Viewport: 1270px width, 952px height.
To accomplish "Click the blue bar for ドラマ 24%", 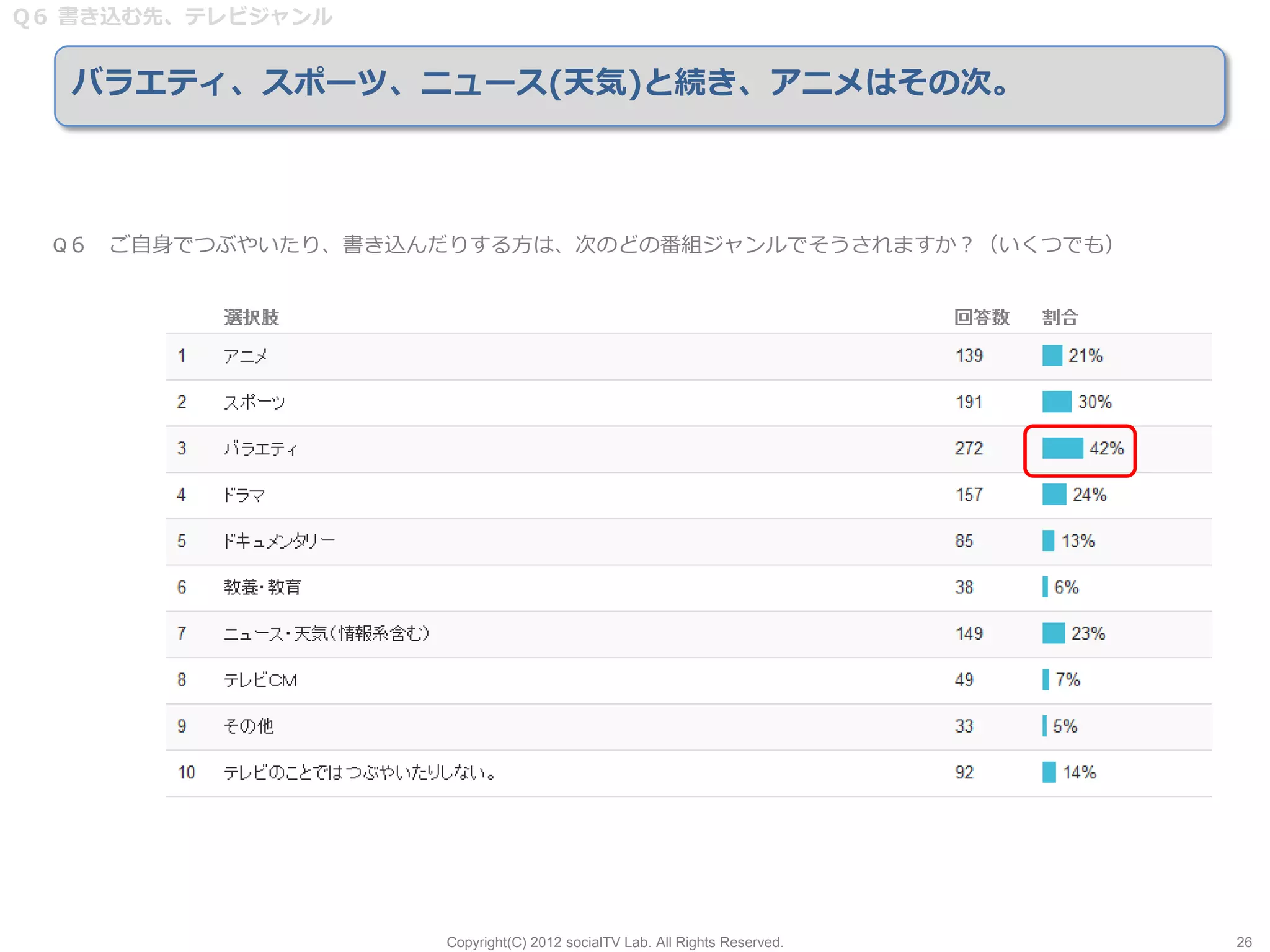I will [1054, 495].
